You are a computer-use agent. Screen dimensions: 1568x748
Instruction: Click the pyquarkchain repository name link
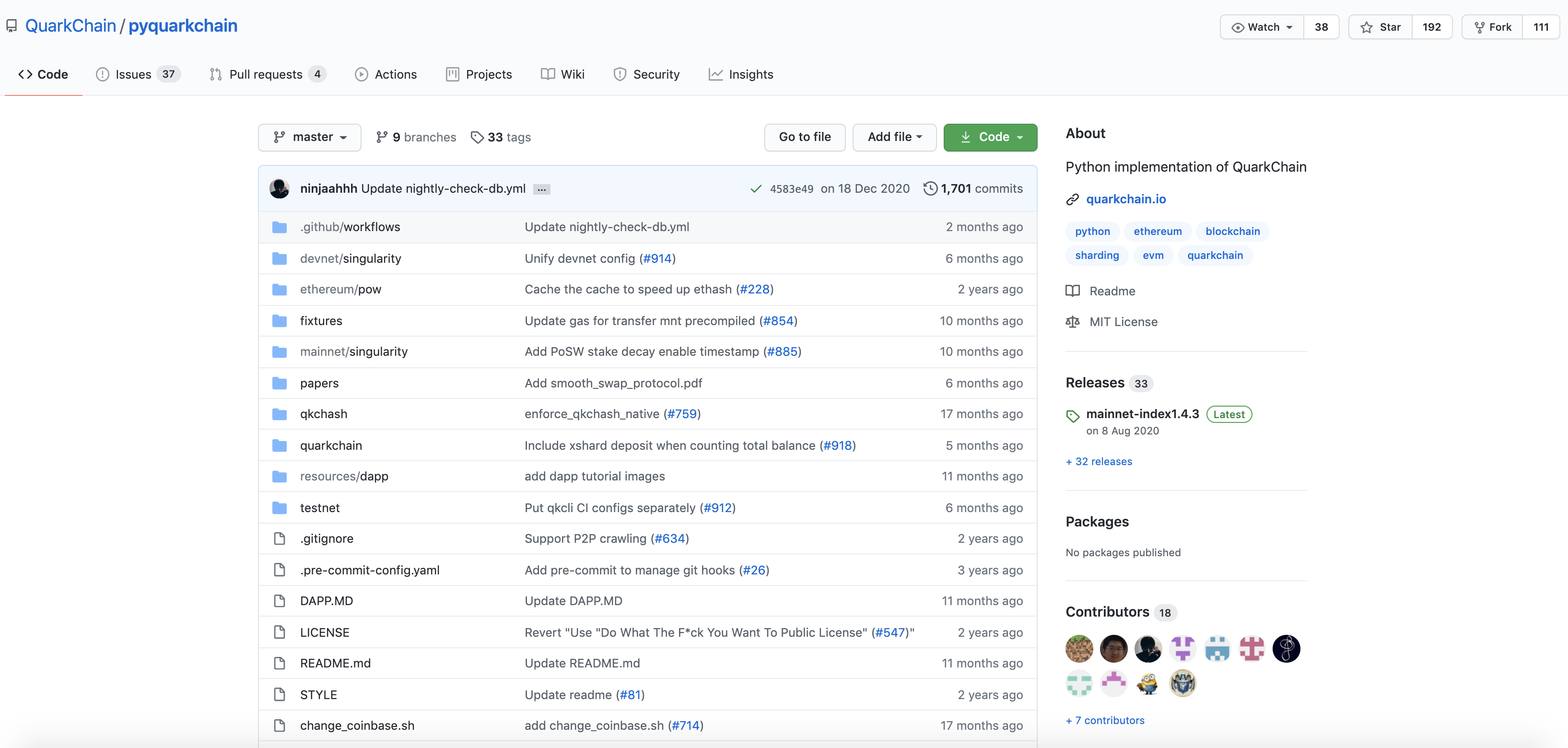(183, 26)
